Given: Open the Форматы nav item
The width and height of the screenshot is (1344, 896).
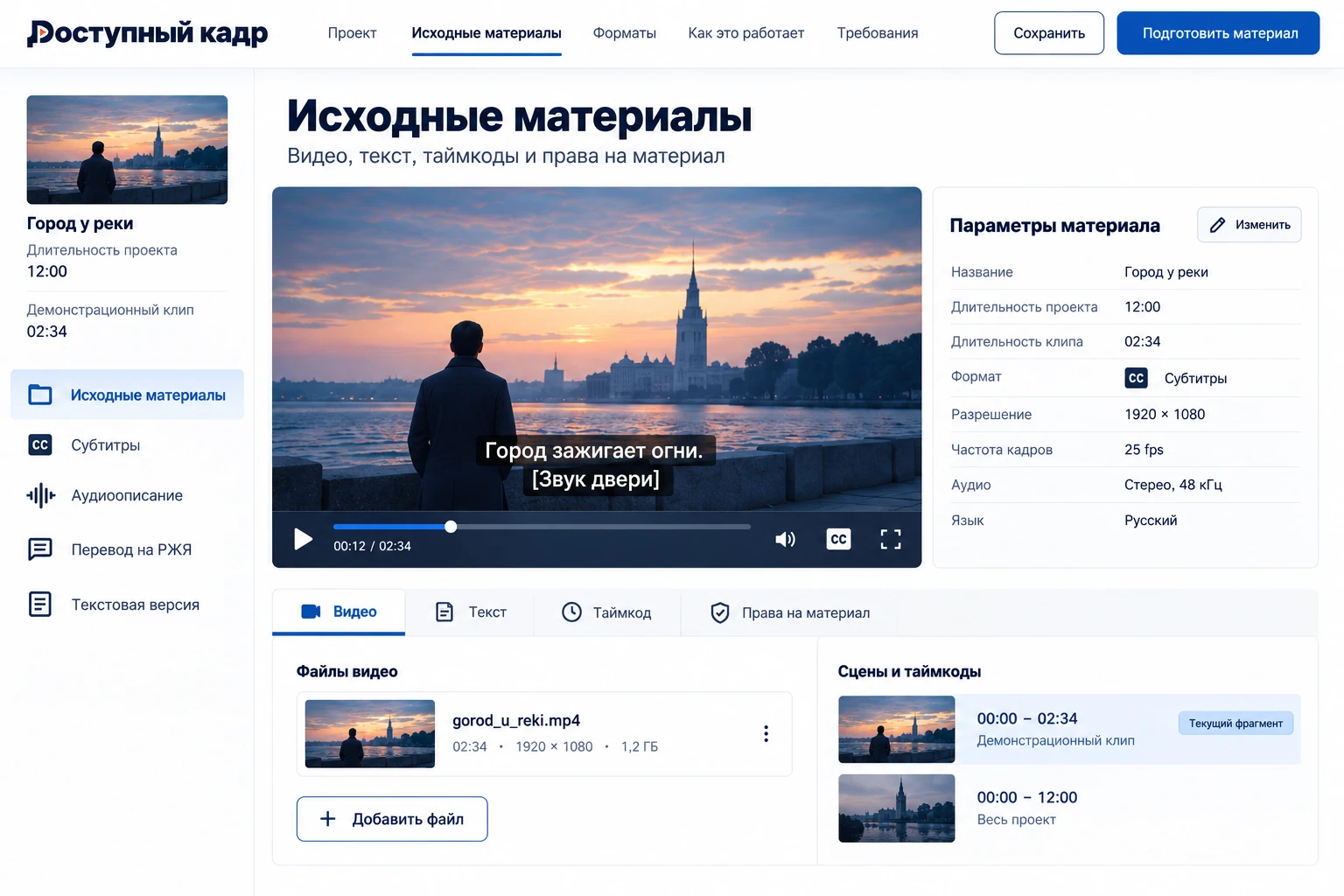Looking at the screenshot, I should (x=625, y=33).
